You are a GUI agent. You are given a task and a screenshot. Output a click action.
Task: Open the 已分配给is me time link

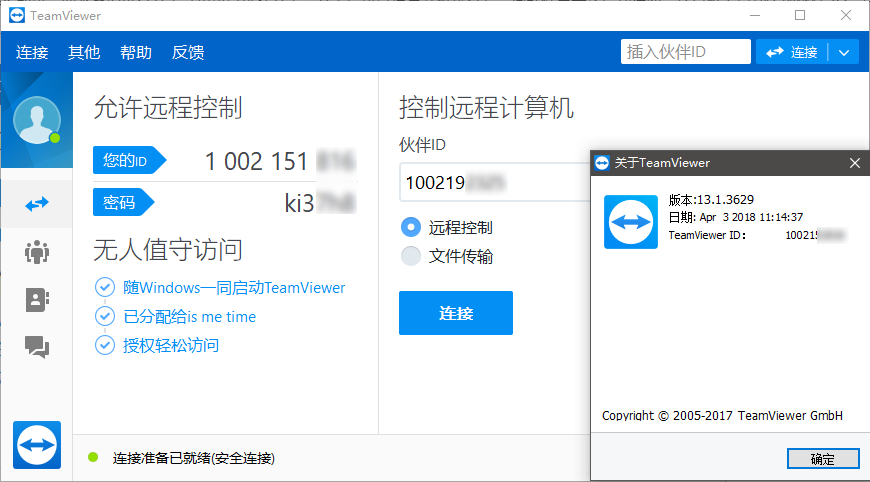pyautogui.click(x=189, y=316)
